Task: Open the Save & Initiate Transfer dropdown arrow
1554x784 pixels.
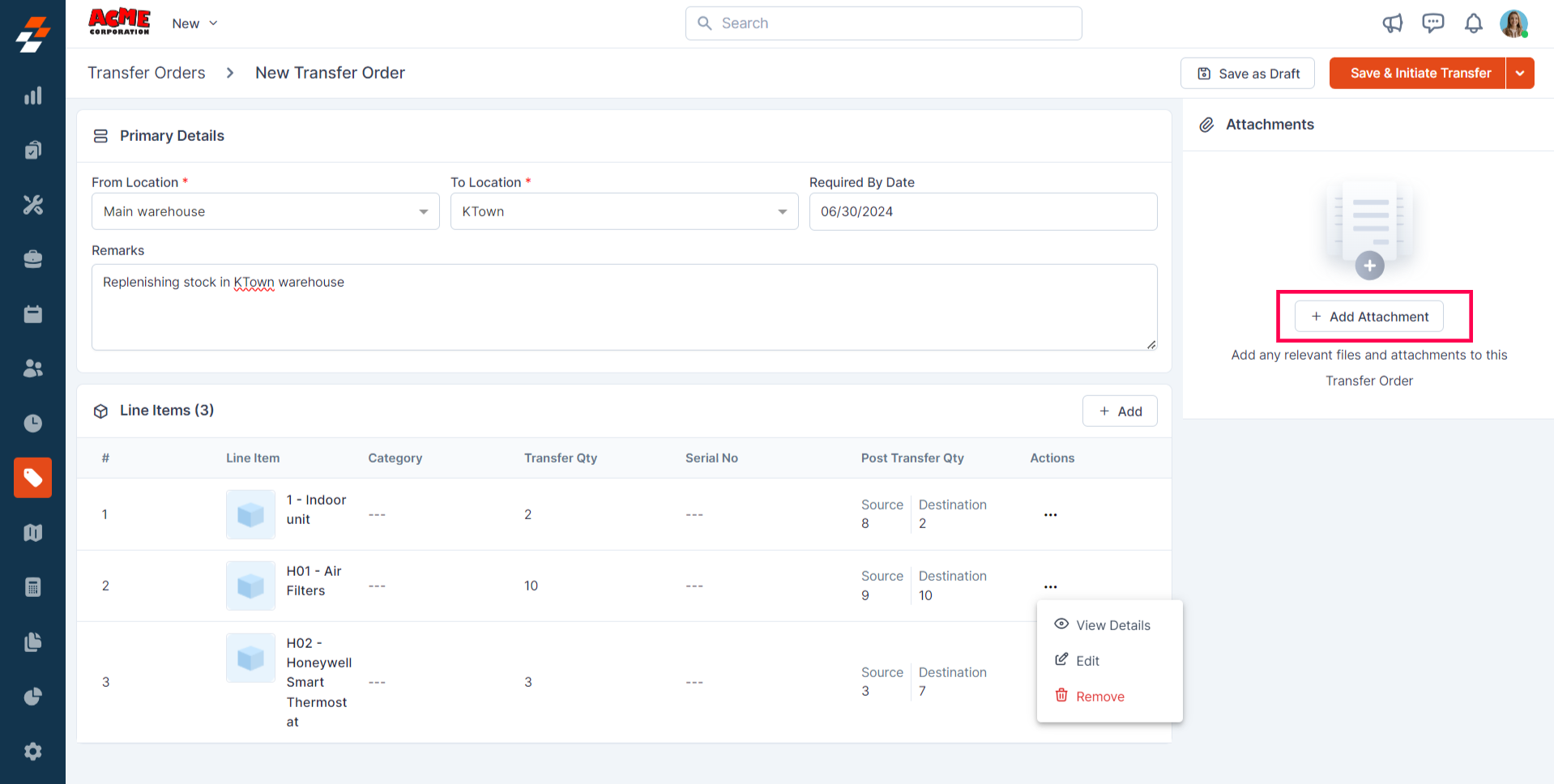Action: pyautogui.click(x=1520, y=73)
